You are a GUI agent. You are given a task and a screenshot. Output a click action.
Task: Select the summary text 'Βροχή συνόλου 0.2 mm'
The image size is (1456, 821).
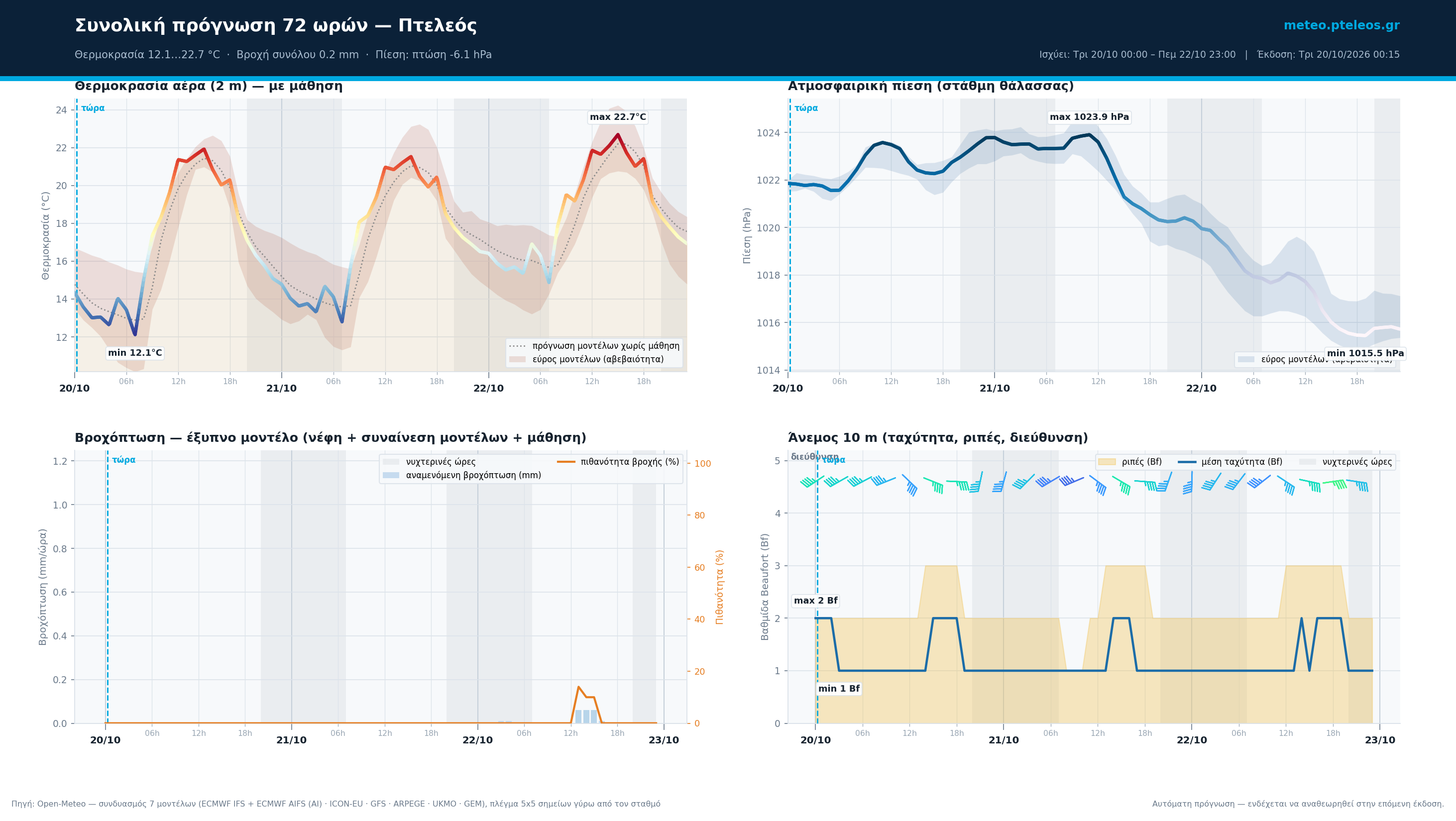point(297,55)
